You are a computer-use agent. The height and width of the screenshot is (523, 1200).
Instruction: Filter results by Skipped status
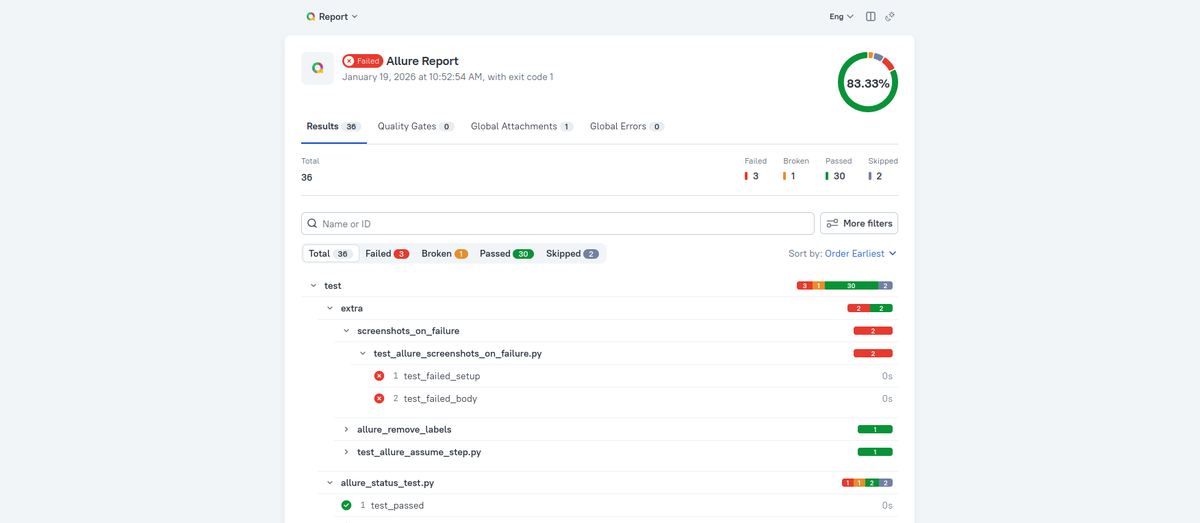[x=572, y=254]
